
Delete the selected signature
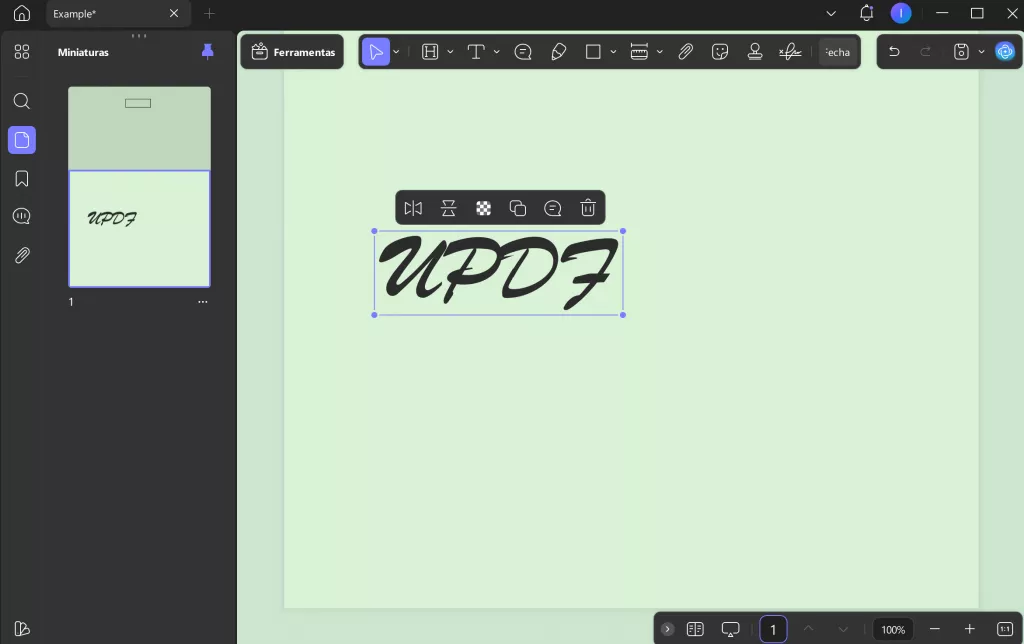(588, 208)
